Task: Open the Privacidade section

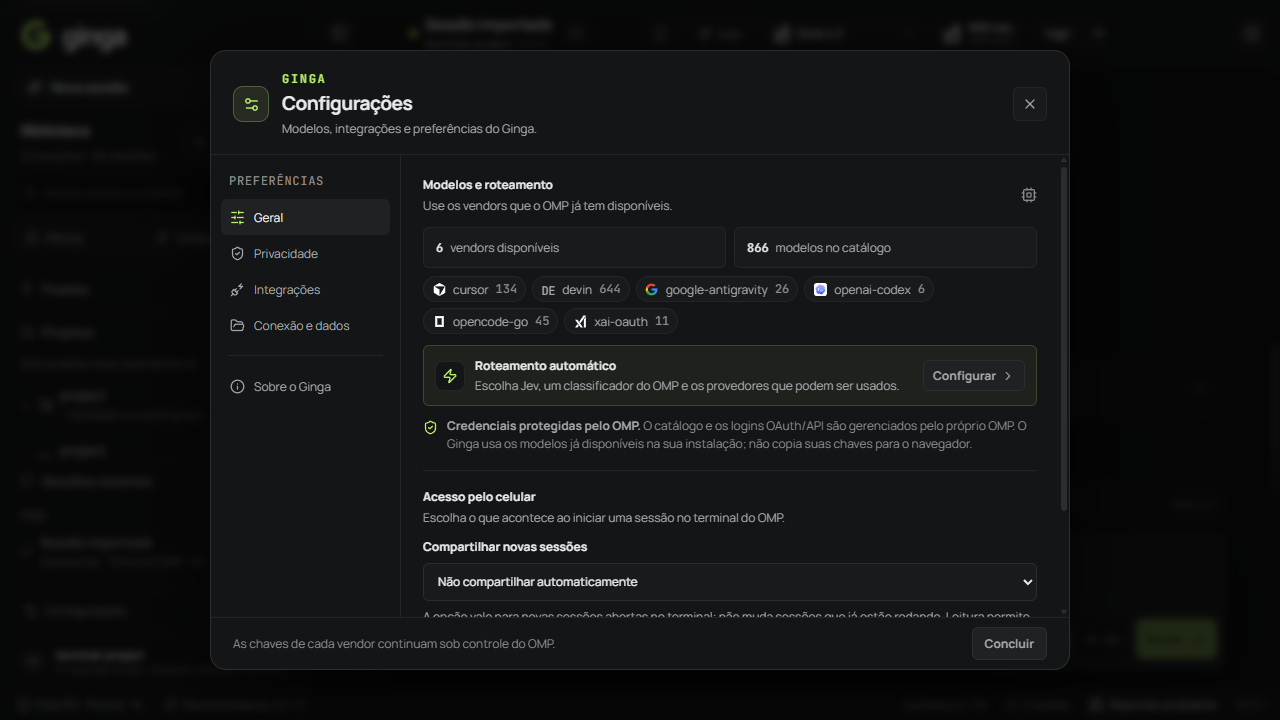Action: coord(305,253)
